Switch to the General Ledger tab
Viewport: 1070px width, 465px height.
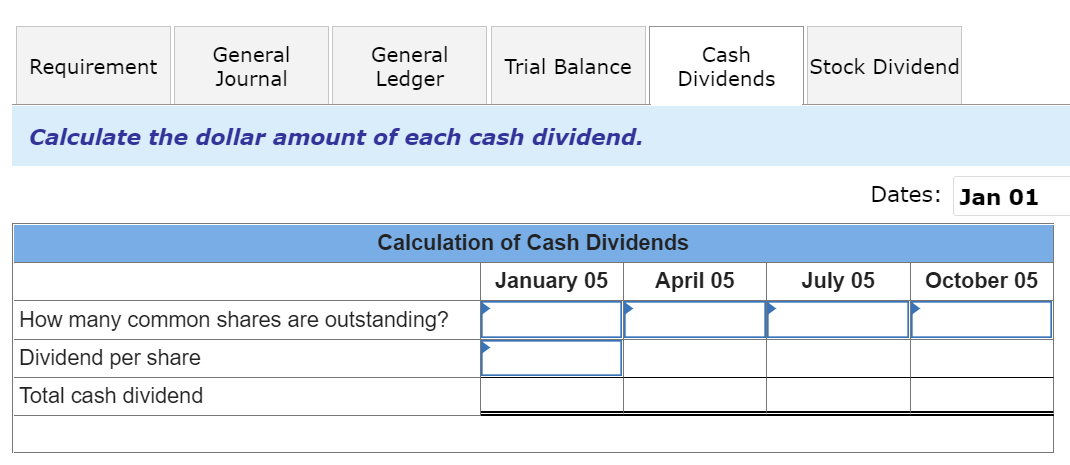pos(409,66)
